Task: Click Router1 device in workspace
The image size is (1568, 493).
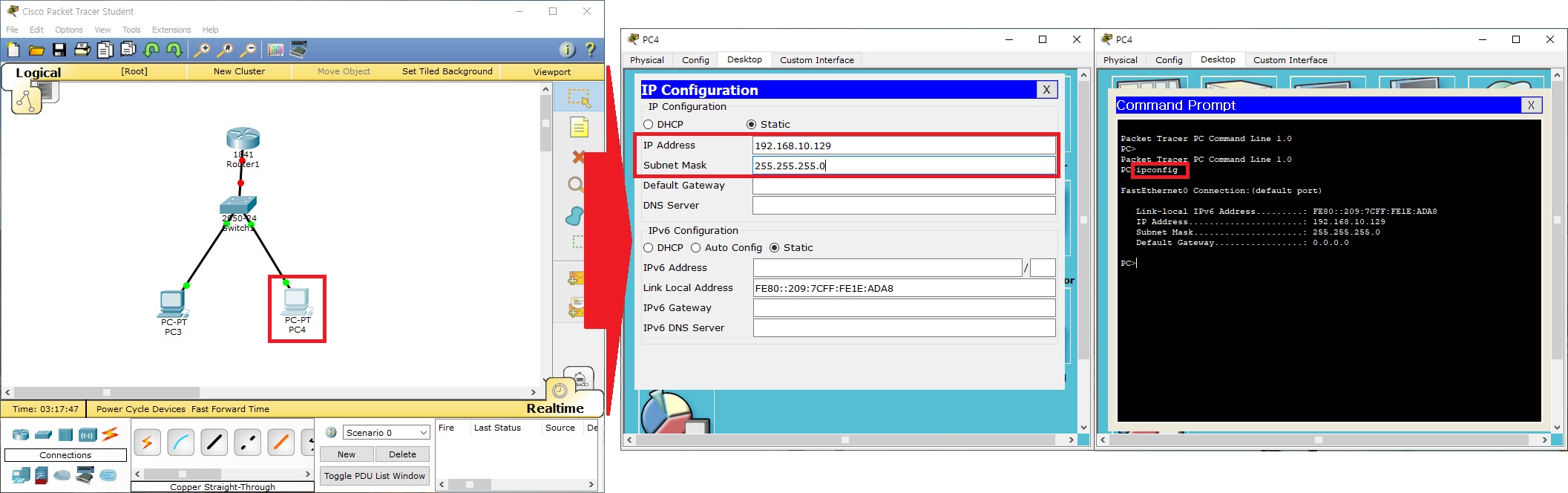Action: click(243, 139)
